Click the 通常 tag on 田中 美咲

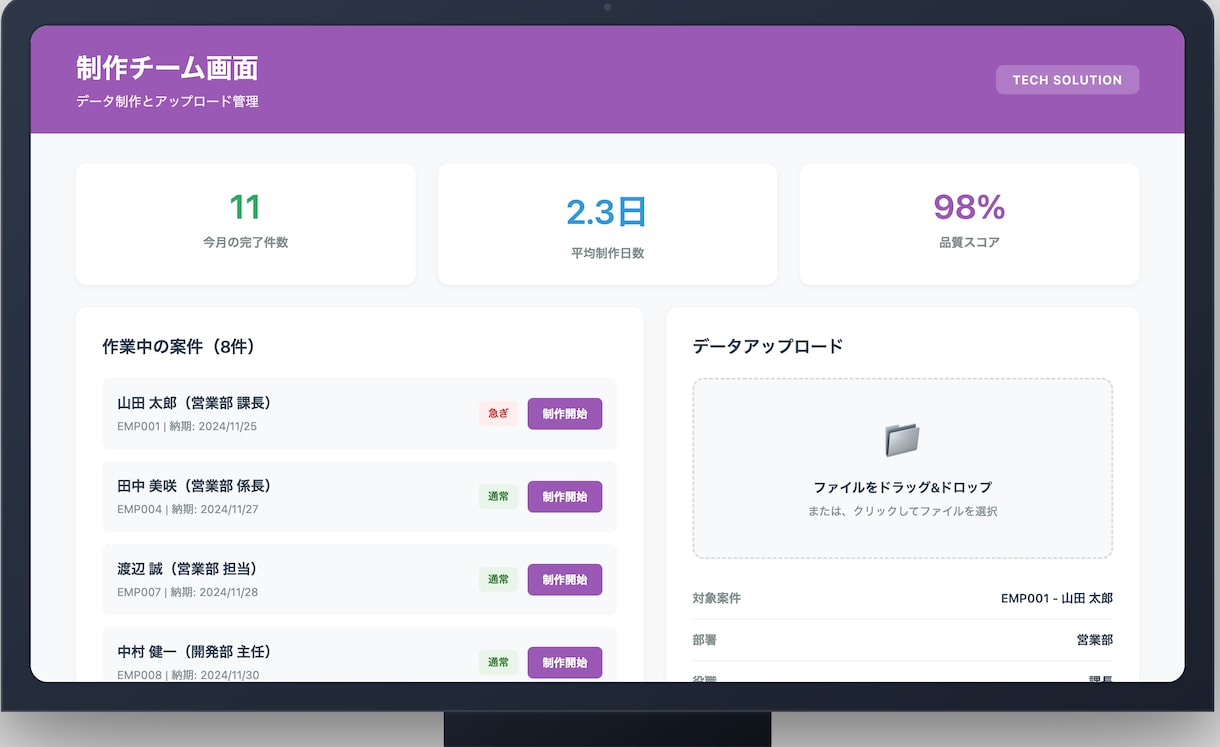coord(498,497)
